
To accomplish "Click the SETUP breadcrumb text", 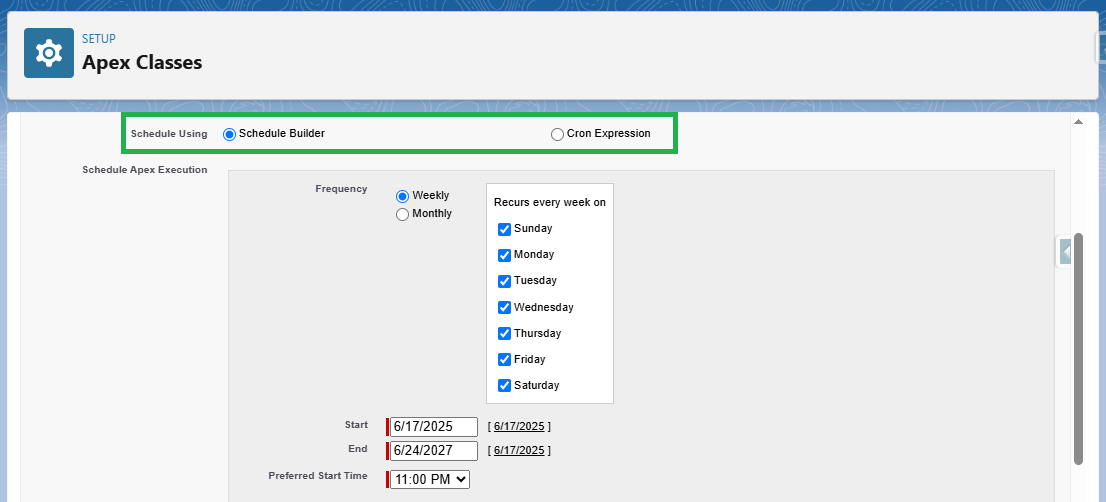I will click(99, 39).
